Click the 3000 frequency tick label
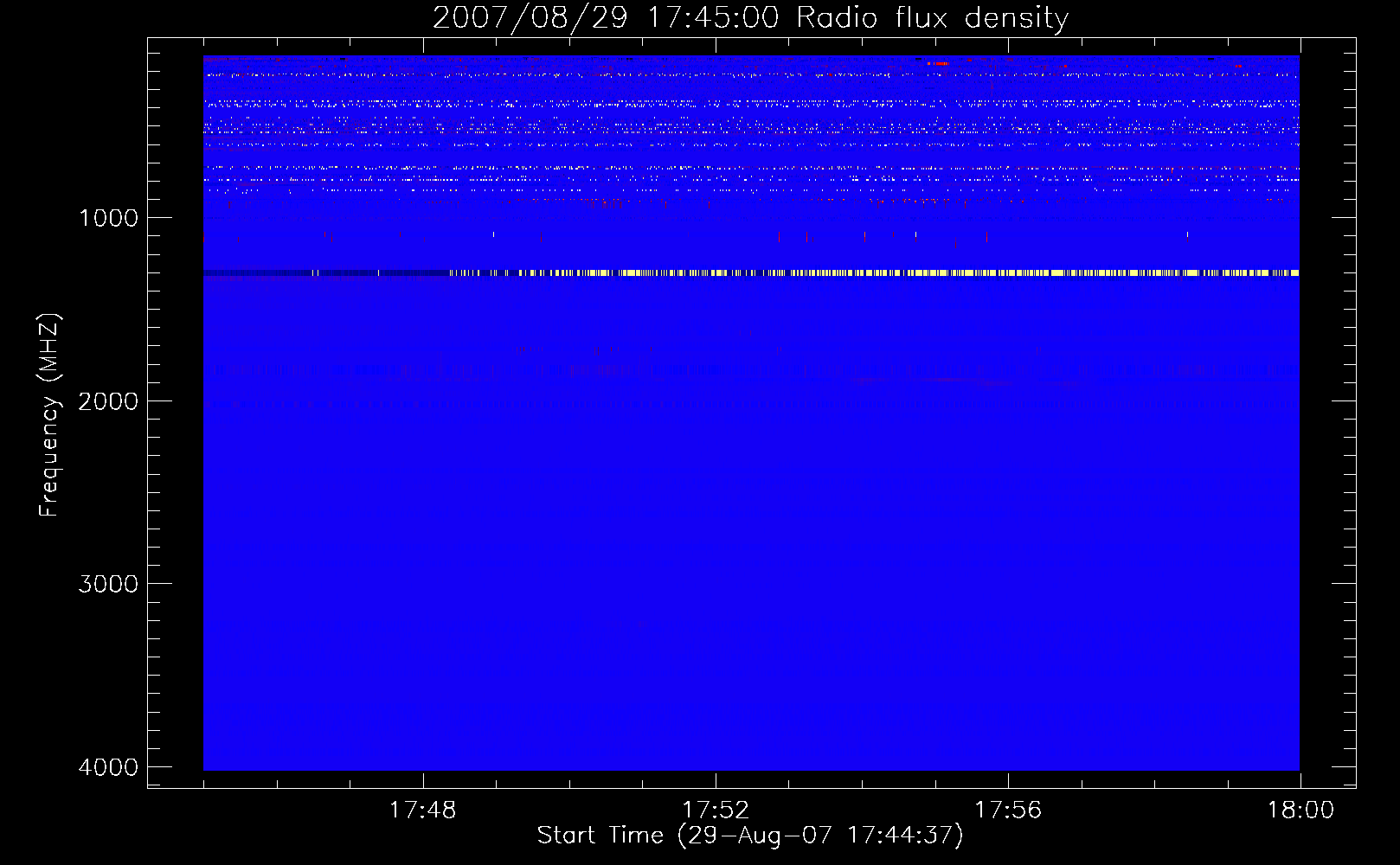This screenshot has width=1400, height=865. (108, 584)
